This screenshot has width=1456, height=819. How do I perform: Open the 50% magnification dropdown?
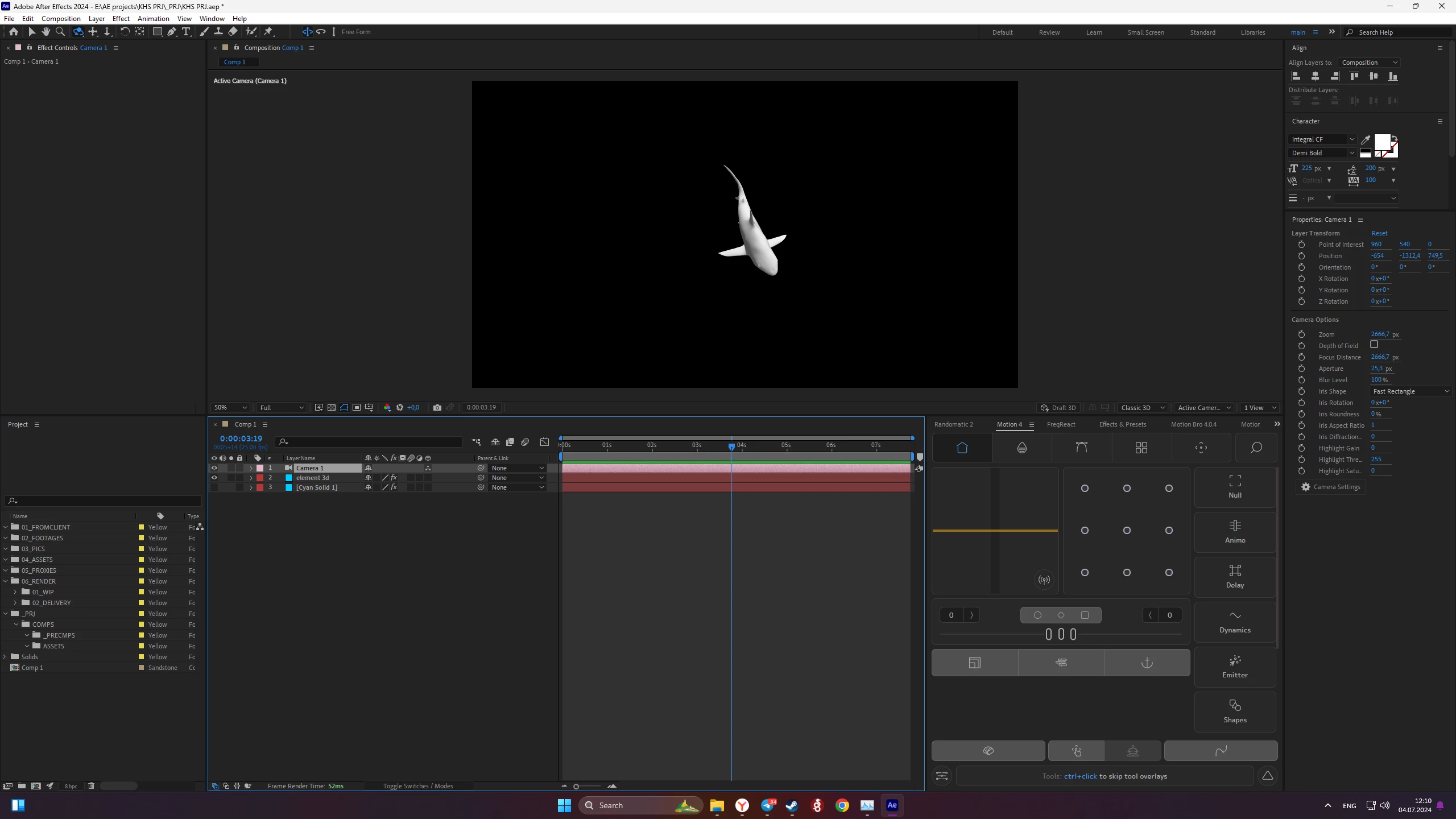pos(230,407)
